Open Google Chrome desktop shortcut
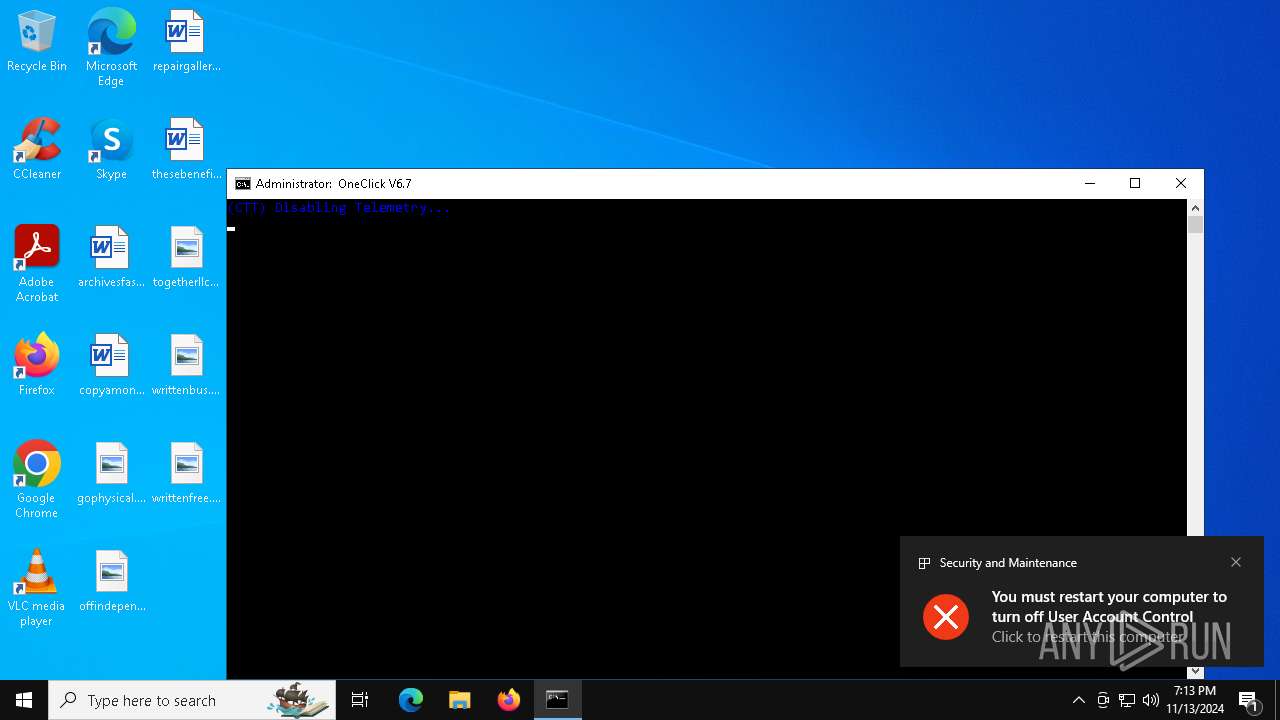This screenshot has width=1280, height=720. point(37,481)
